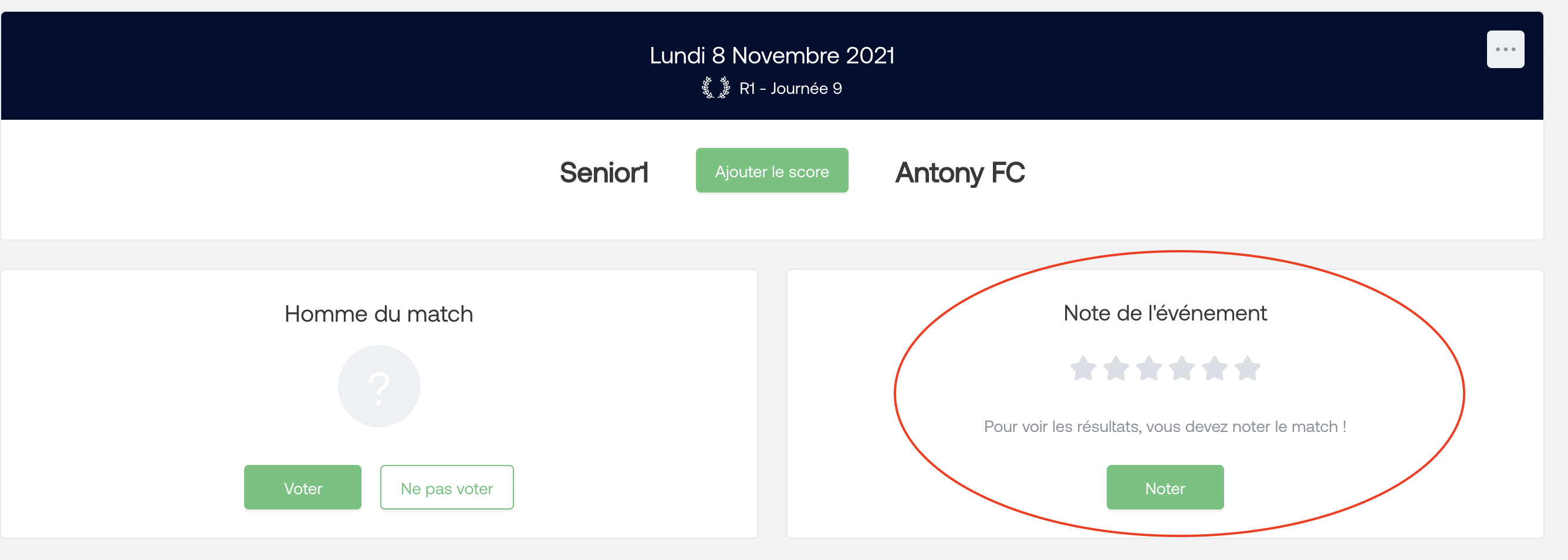Rate the event three stars
This screenshot has height=560, width=1568.
click(1148, 368)
